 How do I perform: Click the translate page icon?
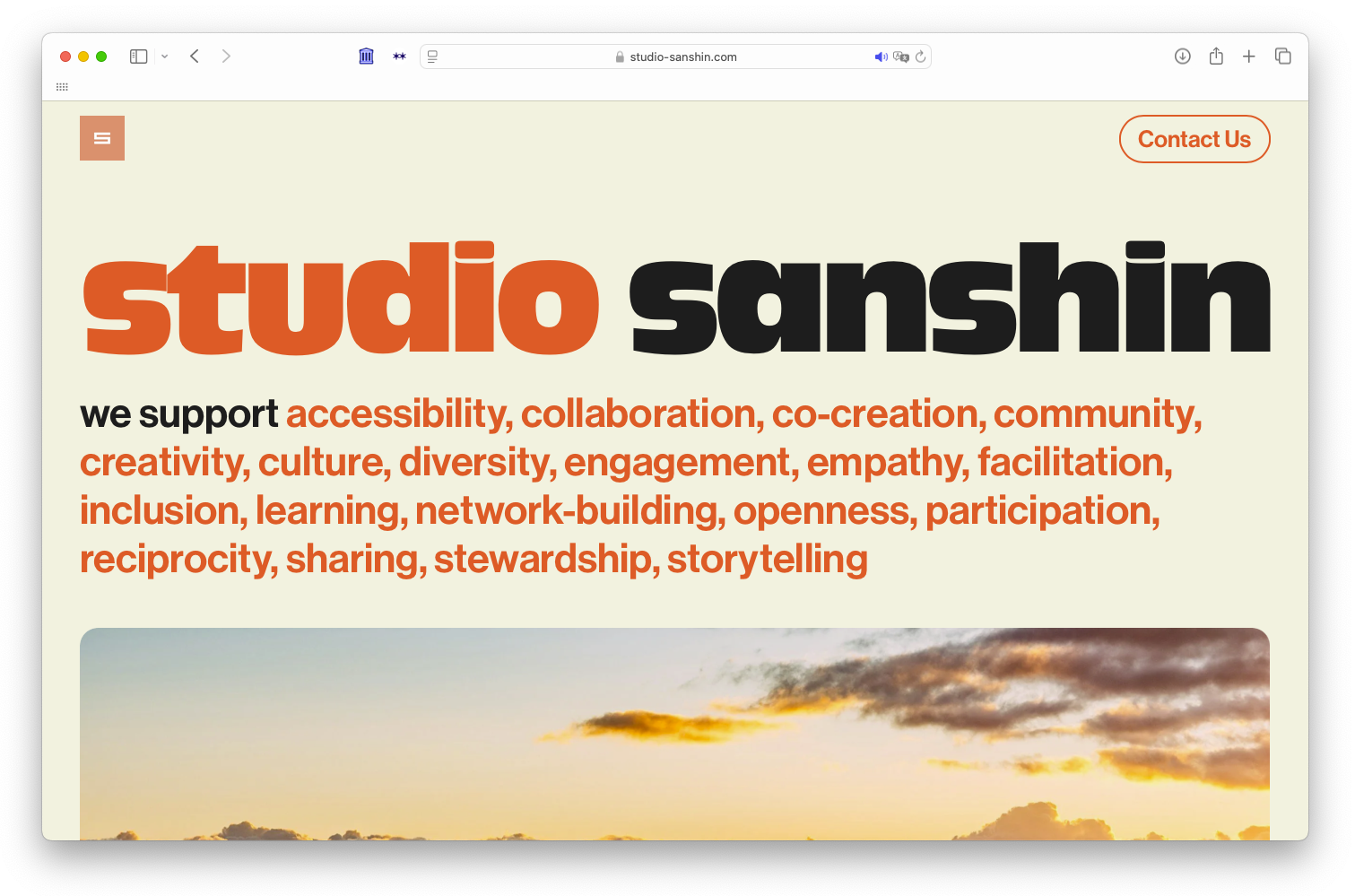(x=900, y=57)
